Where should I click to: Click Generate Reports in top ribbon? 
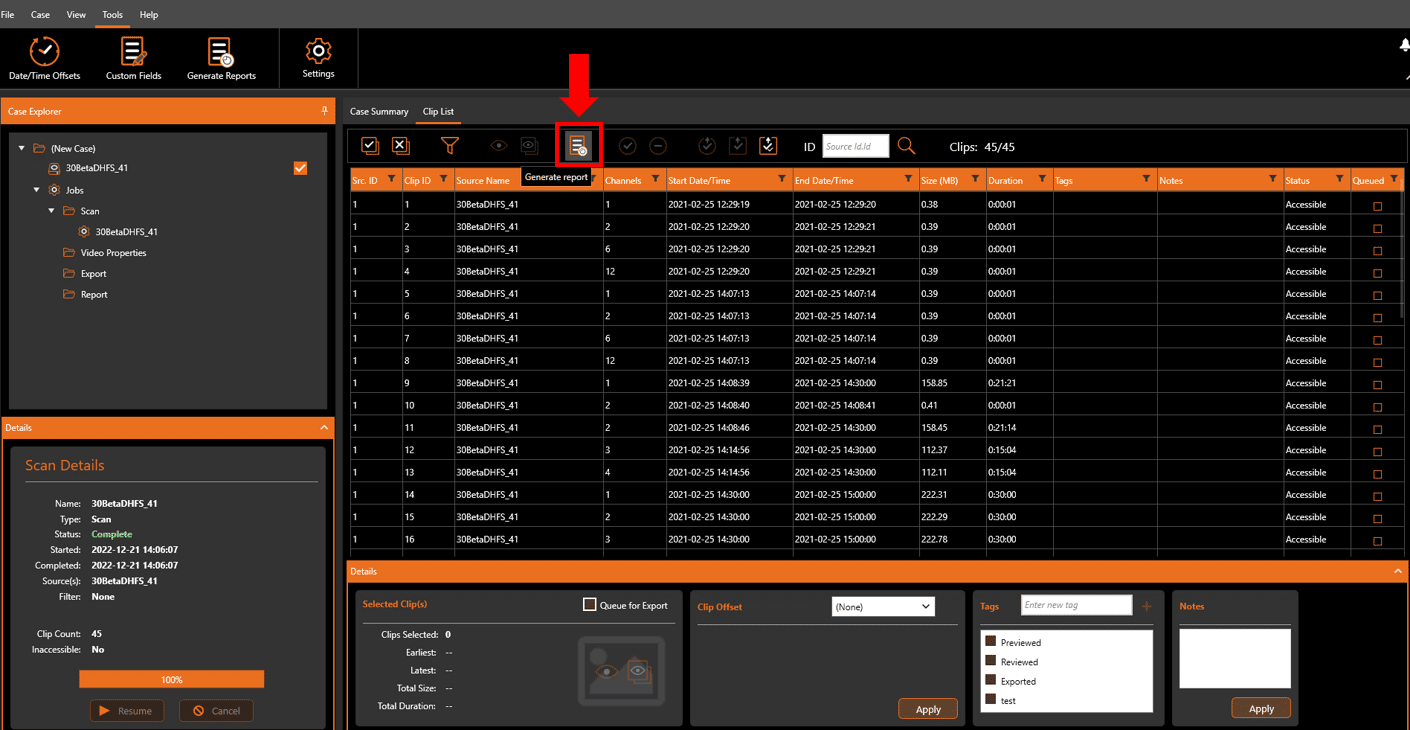tap(221, 59)
